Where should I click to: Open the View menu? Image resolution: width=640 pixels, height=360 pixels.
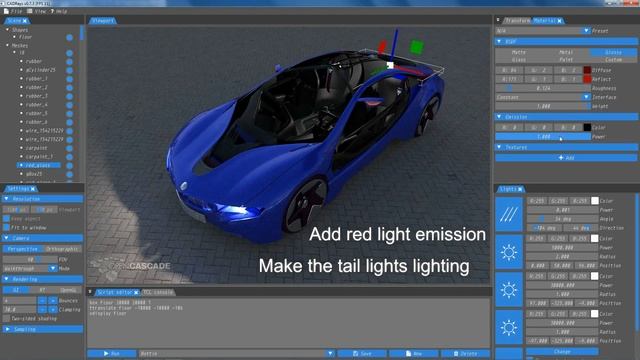pyautogui.click(x=36, y=11)
